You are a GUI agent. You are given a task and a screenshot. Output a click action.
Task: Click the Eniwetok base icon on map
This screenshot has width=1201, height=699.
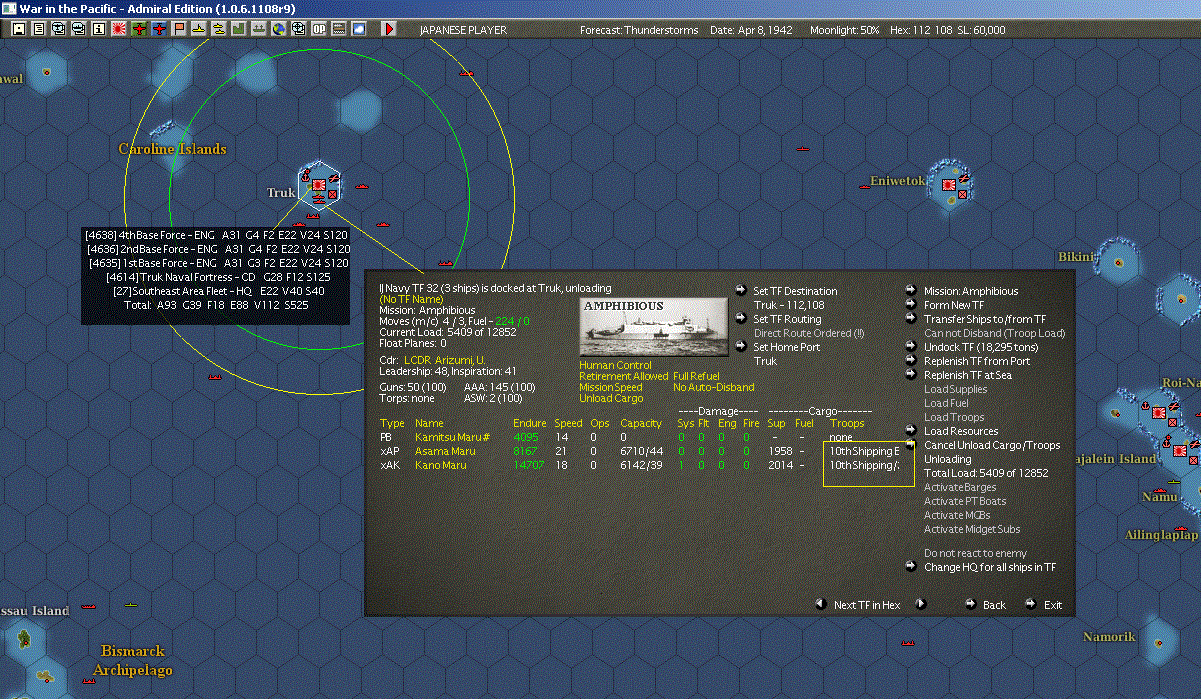pyautogui.click(x=948, y=185)
